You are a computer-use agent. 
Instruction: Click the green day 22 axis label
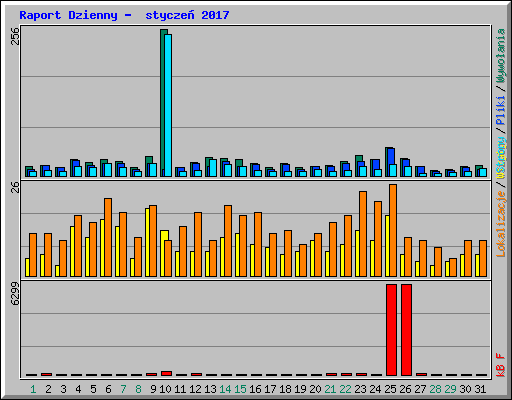click(x=345, y=389)
